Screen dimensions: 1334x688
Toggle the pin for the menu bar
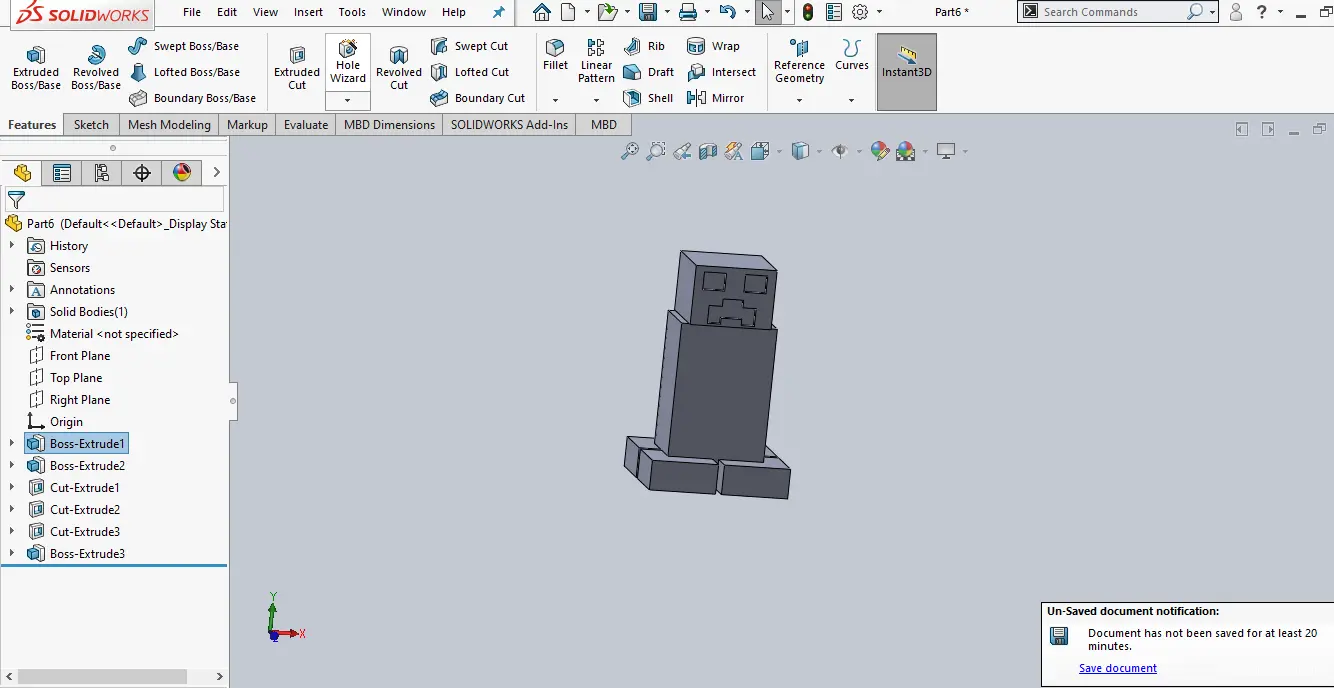coord(499,12)
